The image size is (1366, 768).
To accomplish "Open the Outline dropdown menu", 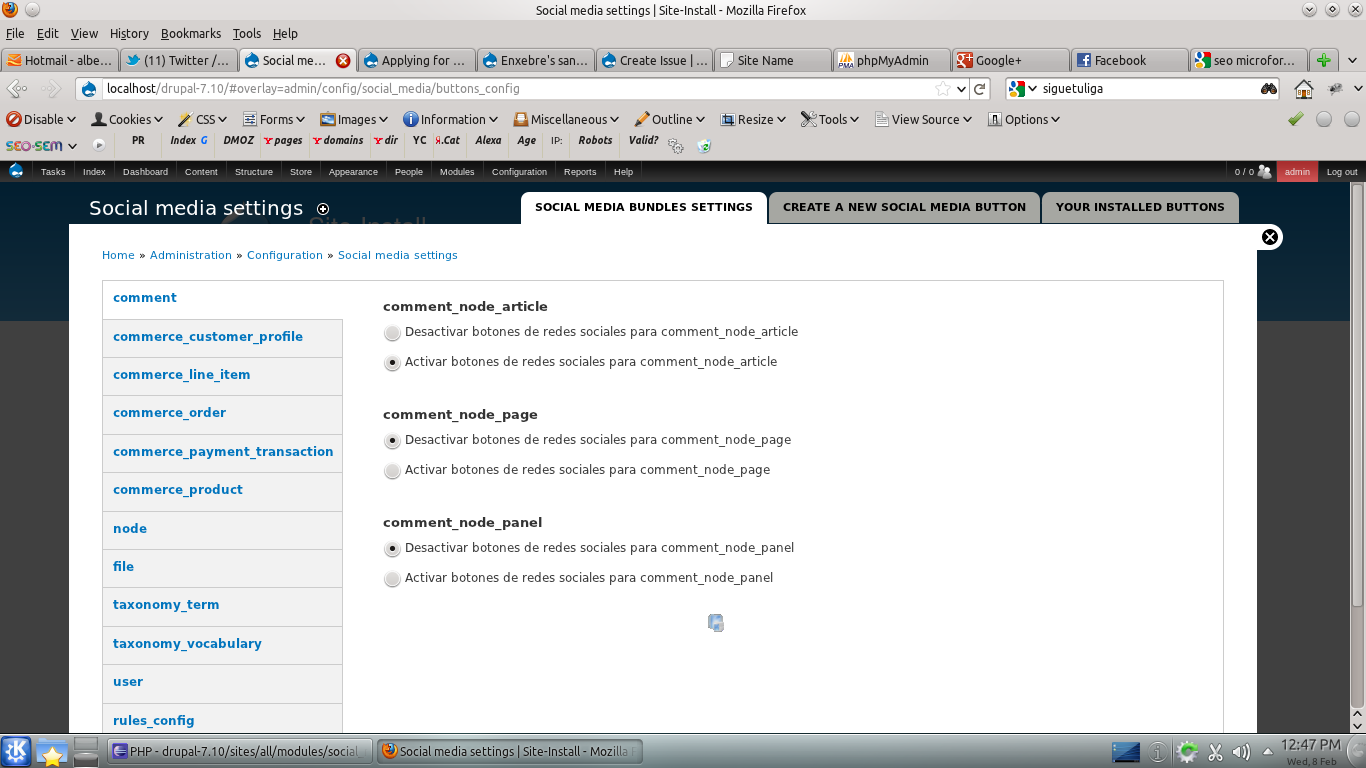I will pos(670,119).
